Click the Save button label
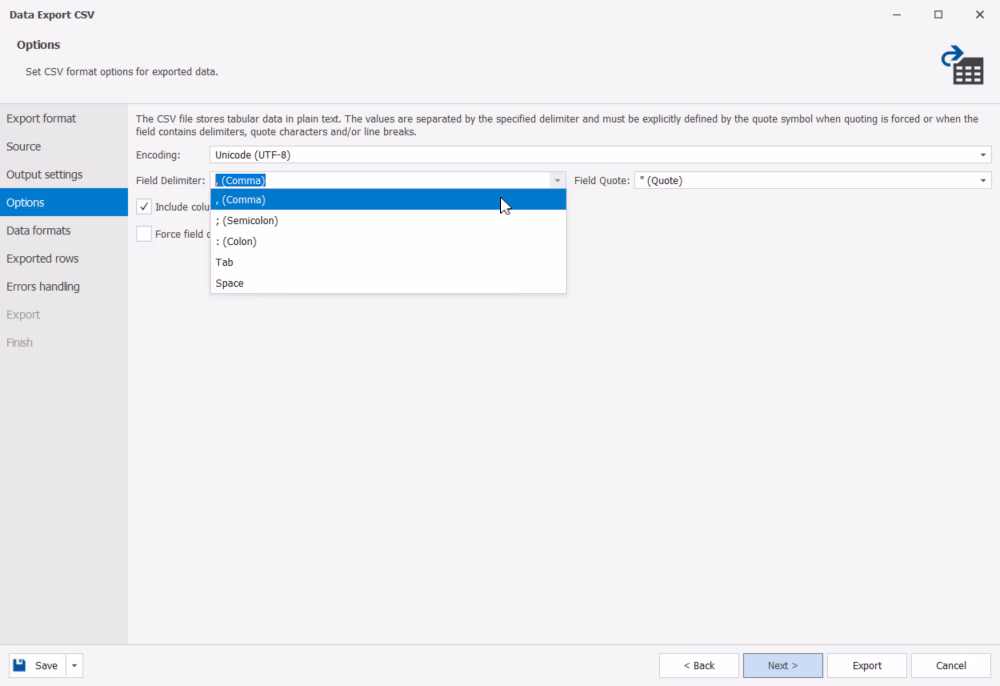Image resolution: width=1000 pixels, height=686 pixels. click(x=47, y=666)
